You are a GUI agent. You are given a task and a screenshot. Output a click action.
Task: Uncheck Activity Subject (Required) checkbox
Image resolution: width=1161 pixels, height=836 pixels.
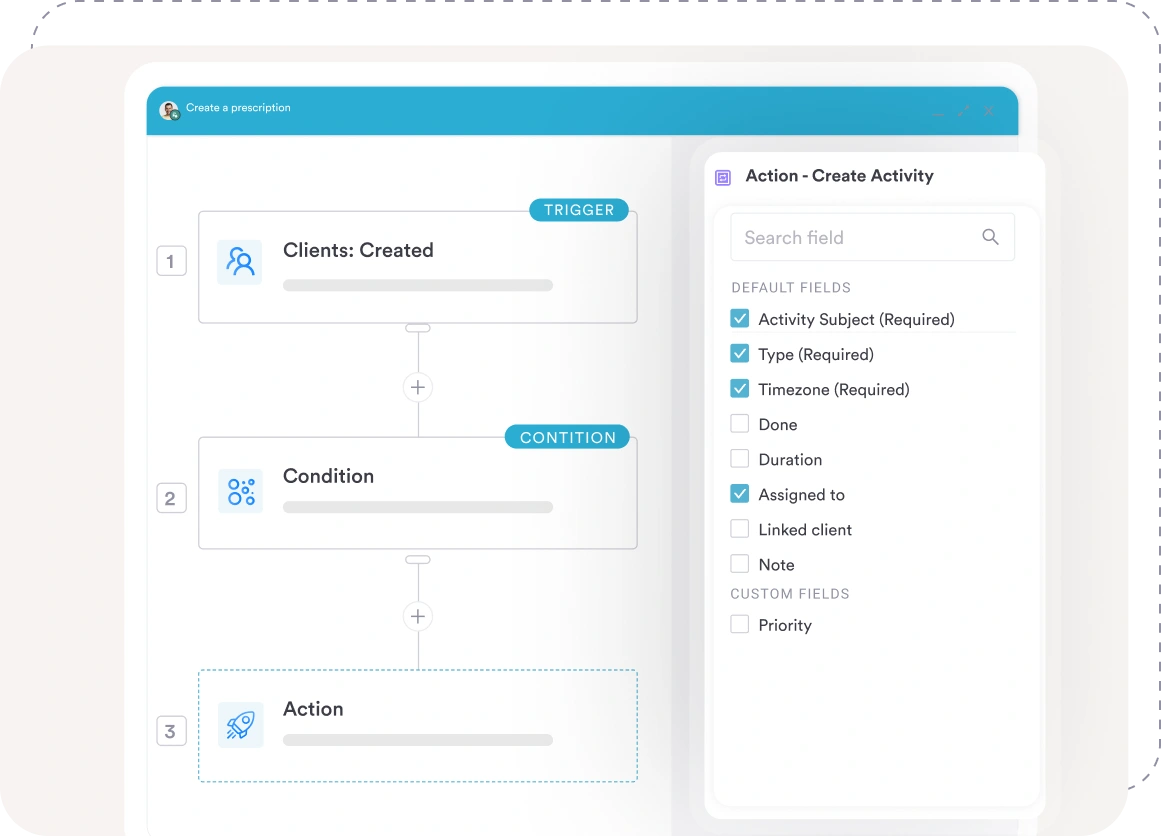740,319
